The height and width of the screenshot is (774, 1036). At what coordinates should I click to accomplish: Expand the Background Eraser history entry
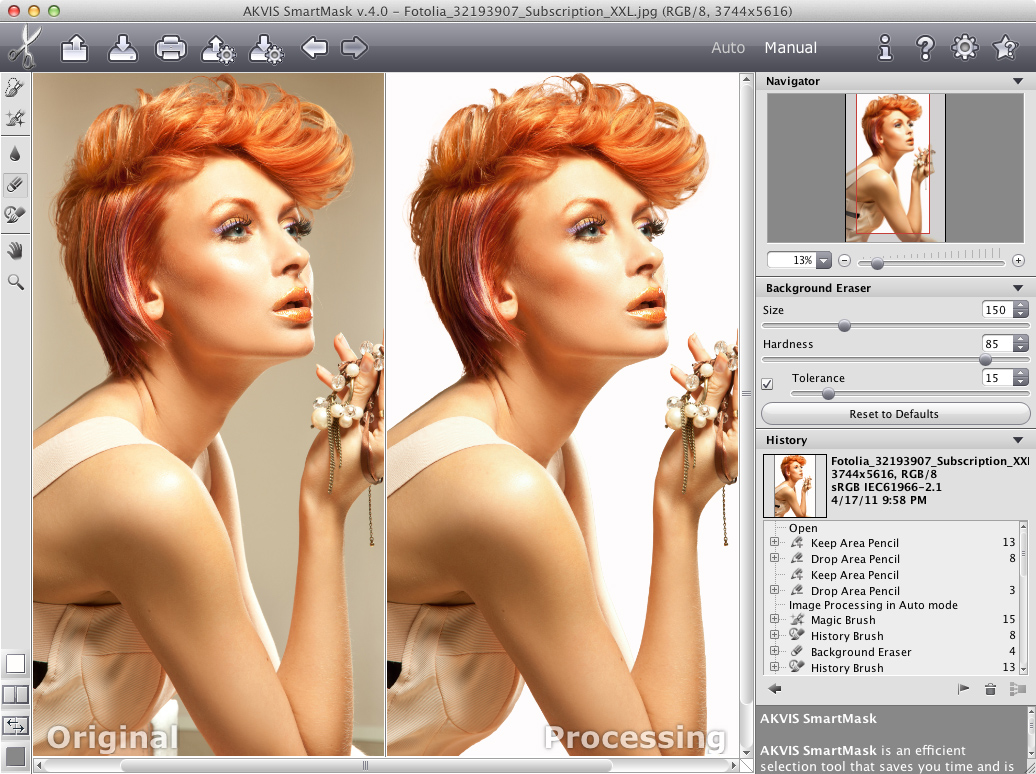tap(774, 652)
